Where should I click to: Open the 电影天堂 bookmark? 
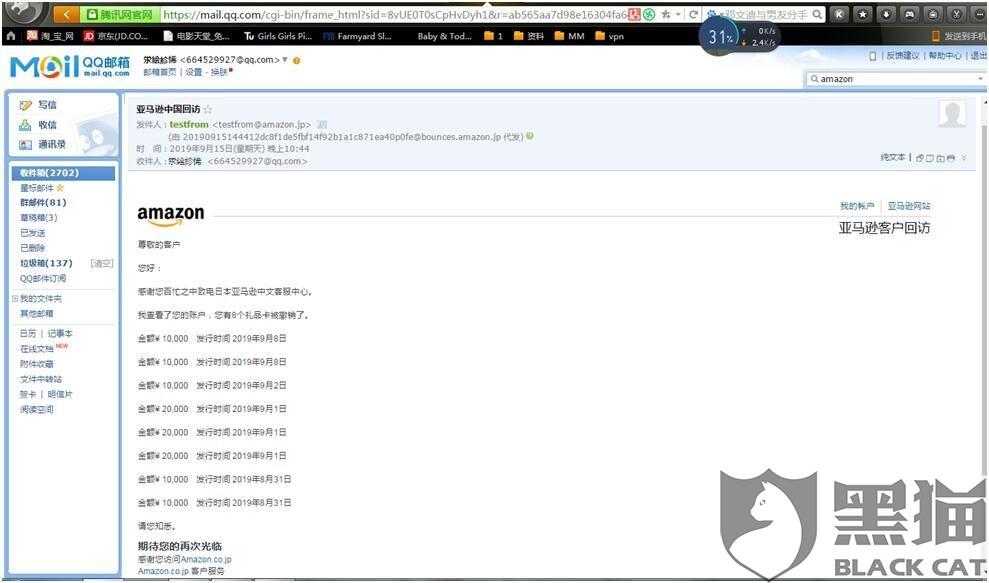point(196,37)
